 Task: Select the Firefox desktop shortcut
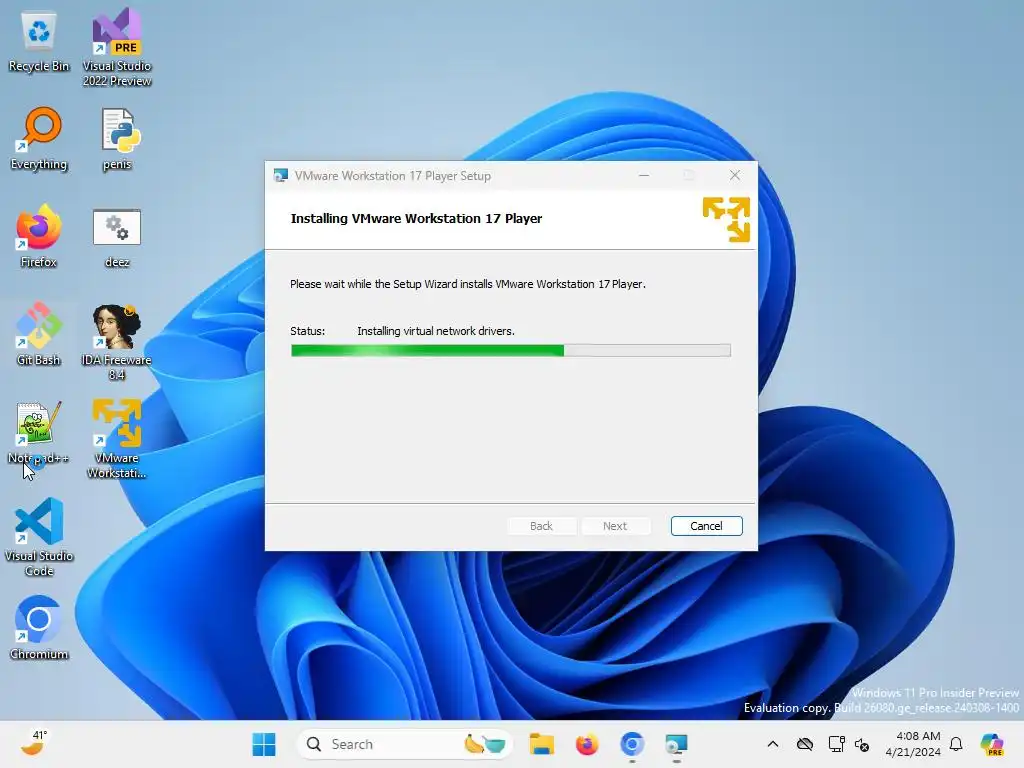tap(39, 236)
